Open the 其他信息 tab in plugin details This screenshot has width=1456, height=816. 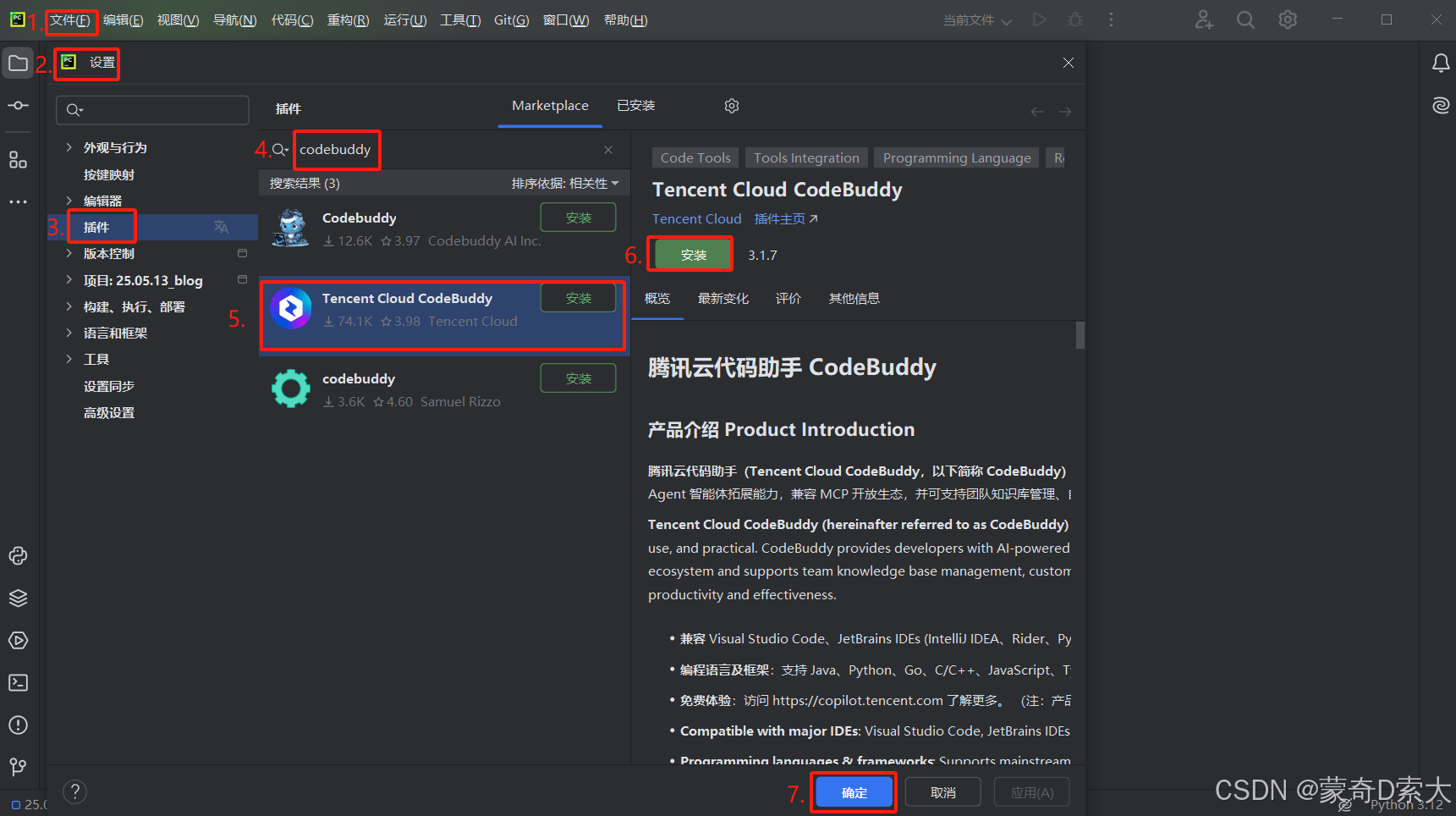pyautogui.click(x=854, y=299)
